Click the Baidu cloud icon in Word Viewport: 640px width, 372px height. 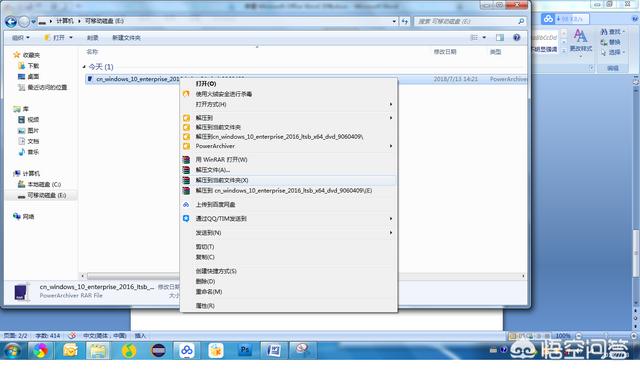coord(548,18)
